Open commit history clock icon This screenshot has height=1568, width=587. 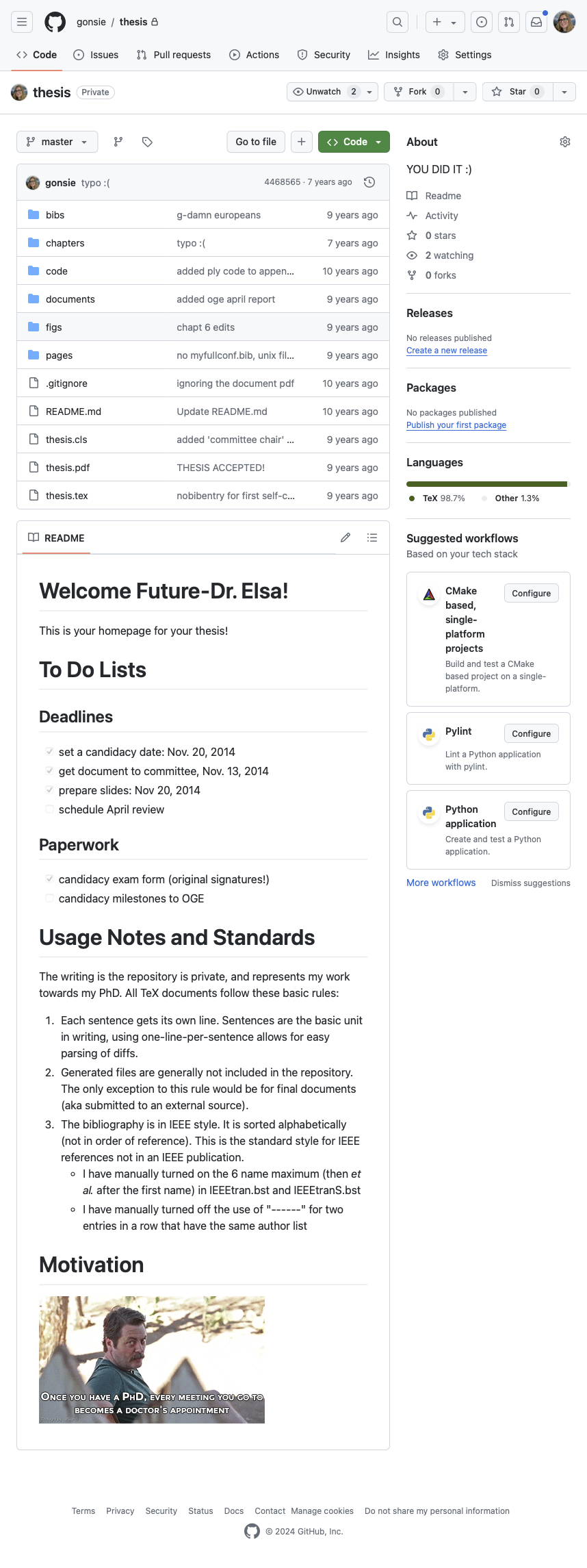[x=369, y=182]
